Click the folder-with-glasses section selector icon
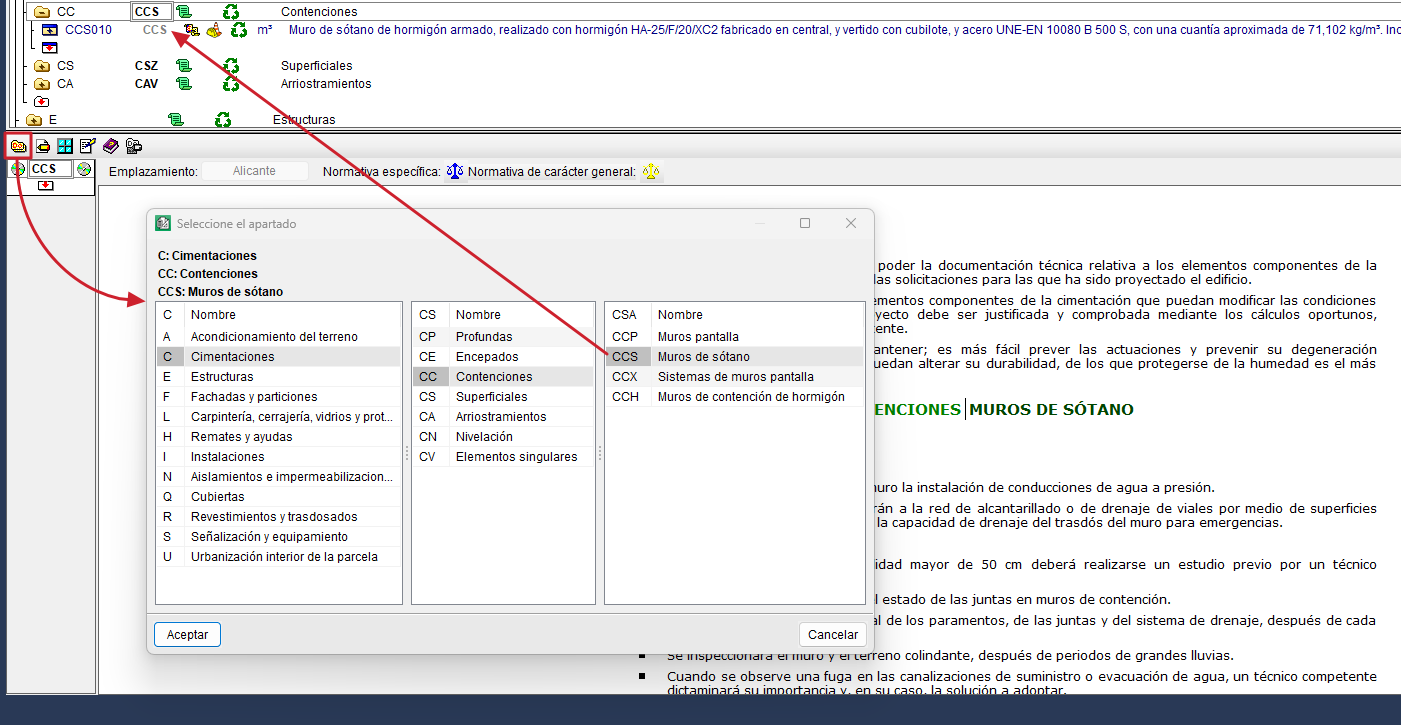The width and height of the screenshot is (1401, 725). [x=18, y=146]
